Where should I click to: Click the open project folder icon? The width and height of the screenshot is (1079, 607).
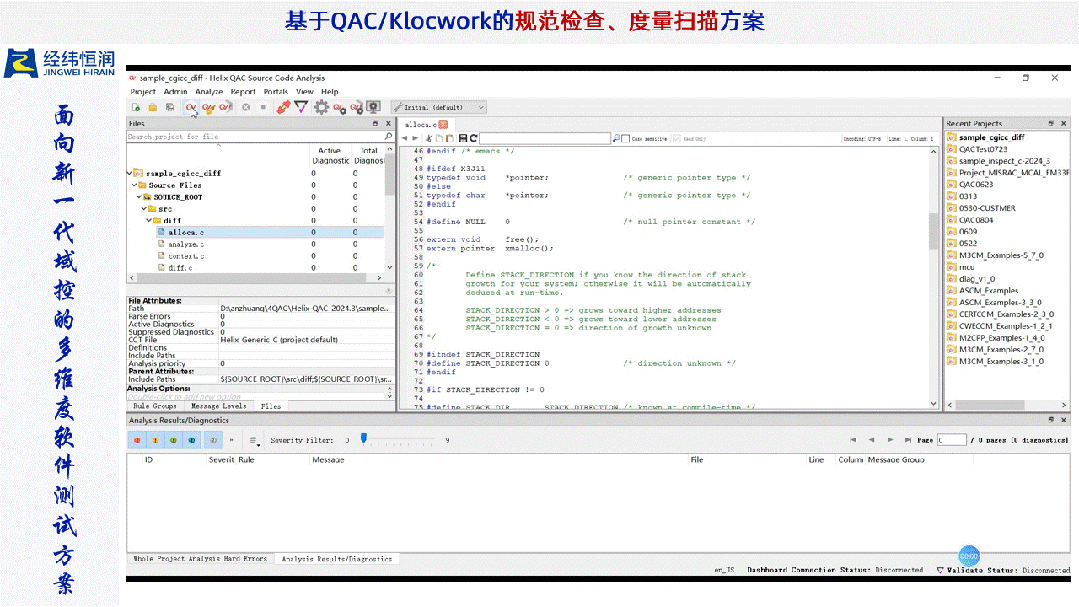[153, 107]
